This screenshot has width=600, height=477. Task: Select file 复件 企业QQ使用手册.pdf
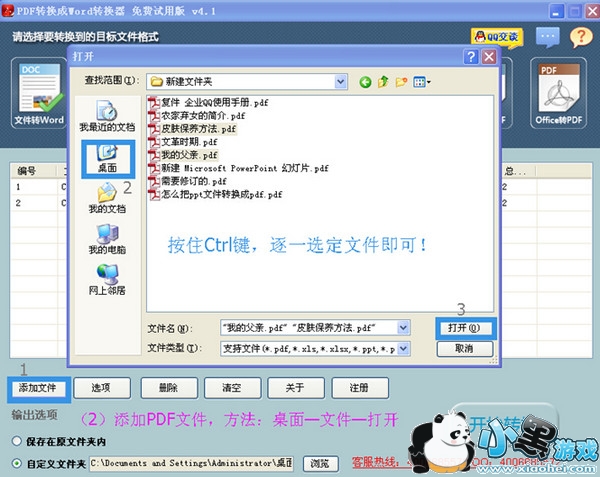coord(209,103)
